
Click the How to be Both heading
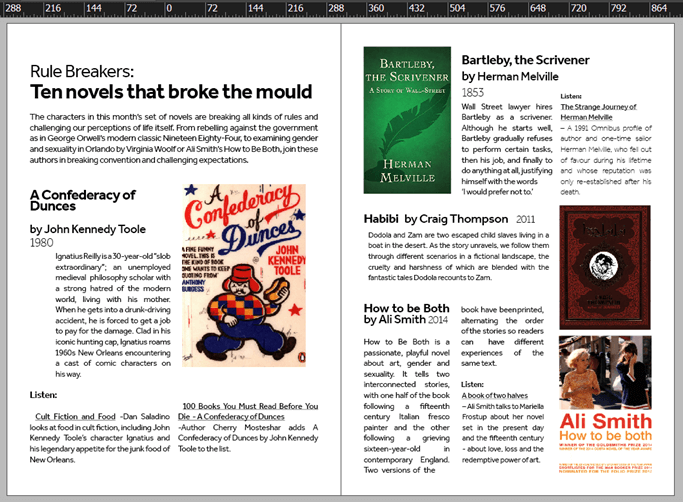(x=406, y=308)
